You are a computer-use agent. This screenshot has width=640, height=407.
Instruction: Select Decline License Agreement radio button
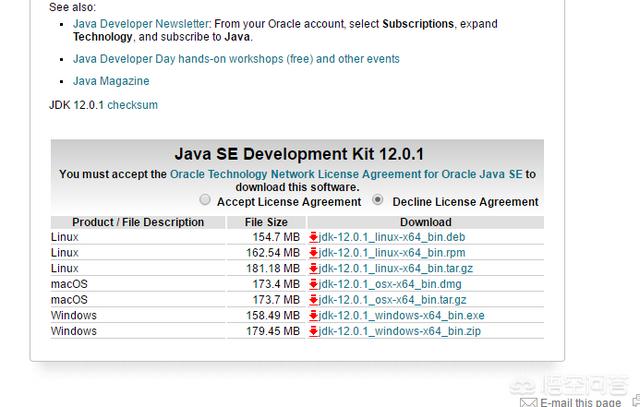coord(378,200)
